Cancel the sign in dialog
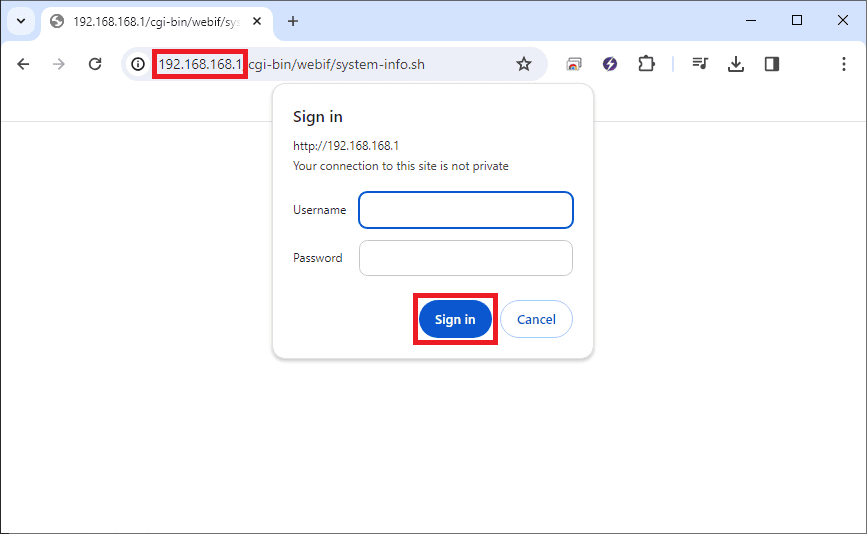 (x=536, y=319)
